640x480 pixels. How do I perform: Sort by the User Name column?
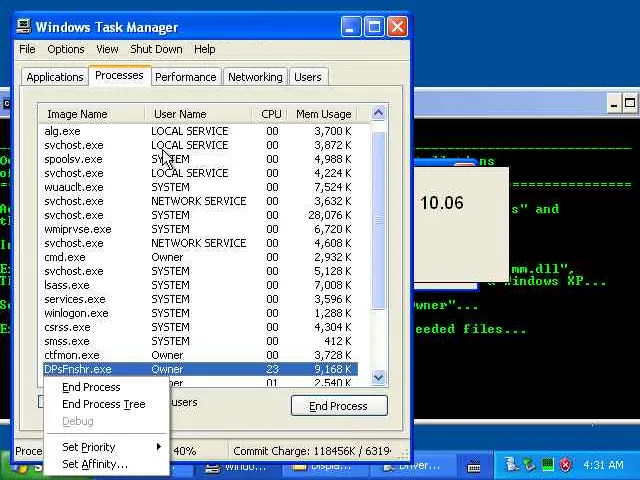coord(198,114)
